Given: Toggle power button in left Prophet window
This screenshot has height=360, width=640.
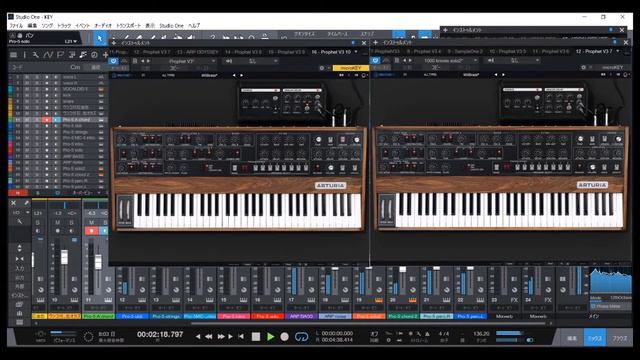Looking at the screenshot, I should 113,61.
